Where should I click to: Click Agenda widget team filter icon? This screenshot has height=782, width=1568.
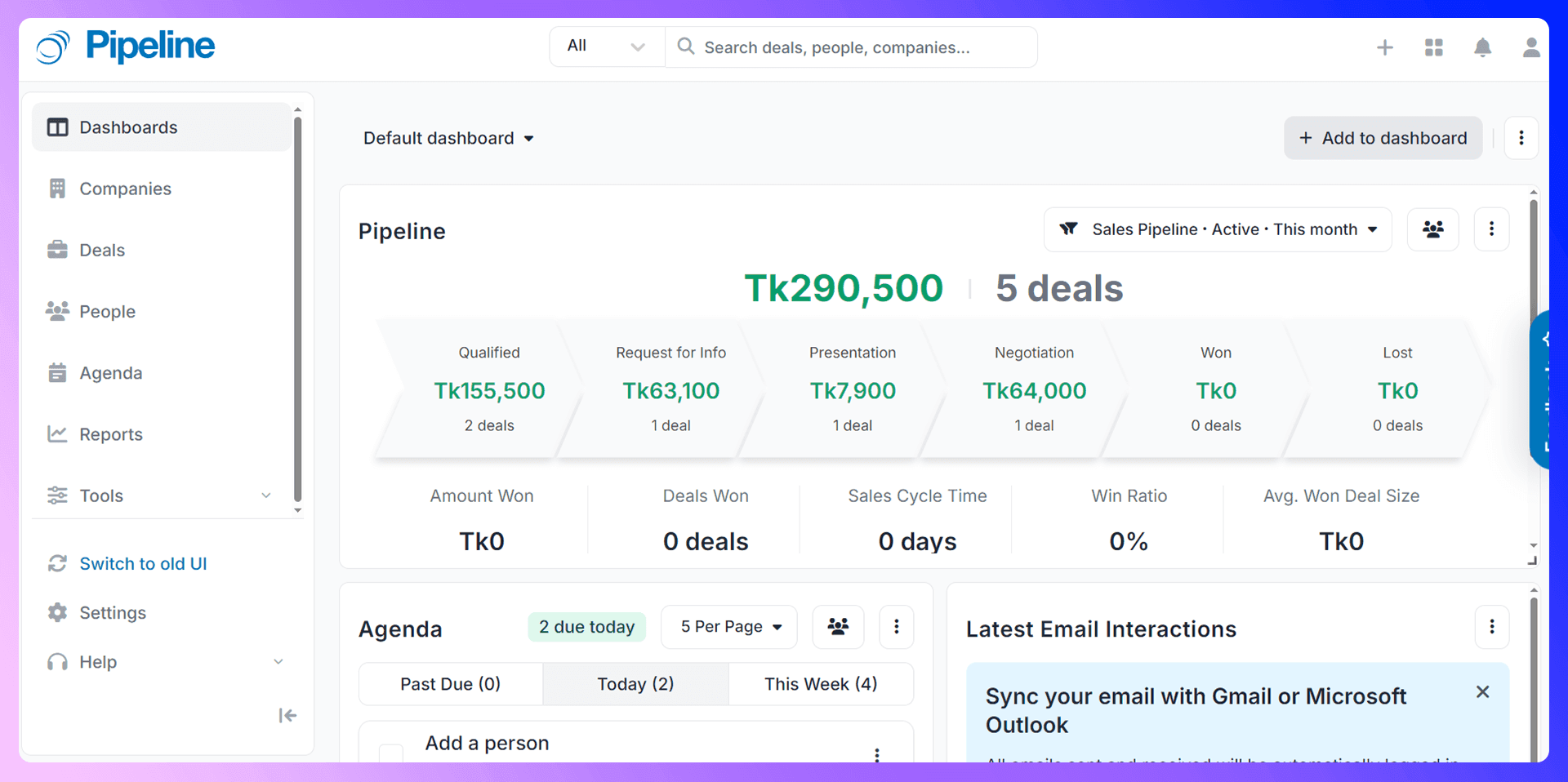838,627
